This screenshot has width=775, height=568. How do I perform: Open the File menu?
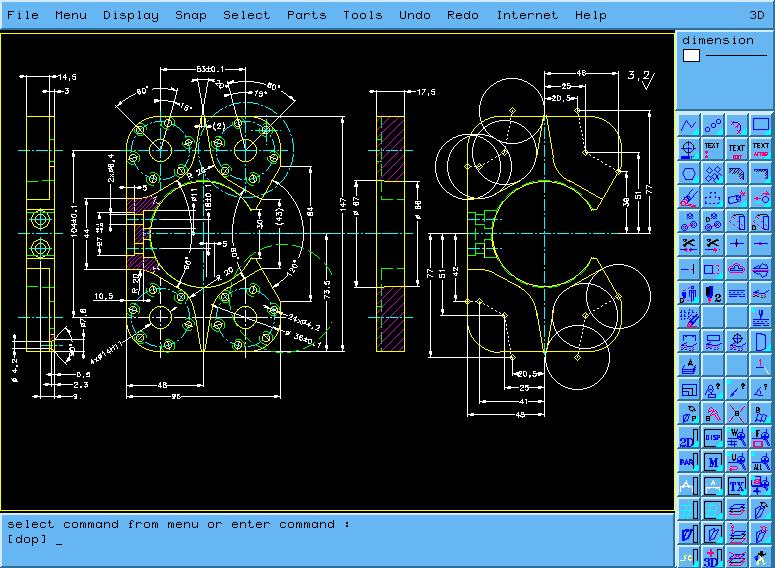click(x=23, y=15)
